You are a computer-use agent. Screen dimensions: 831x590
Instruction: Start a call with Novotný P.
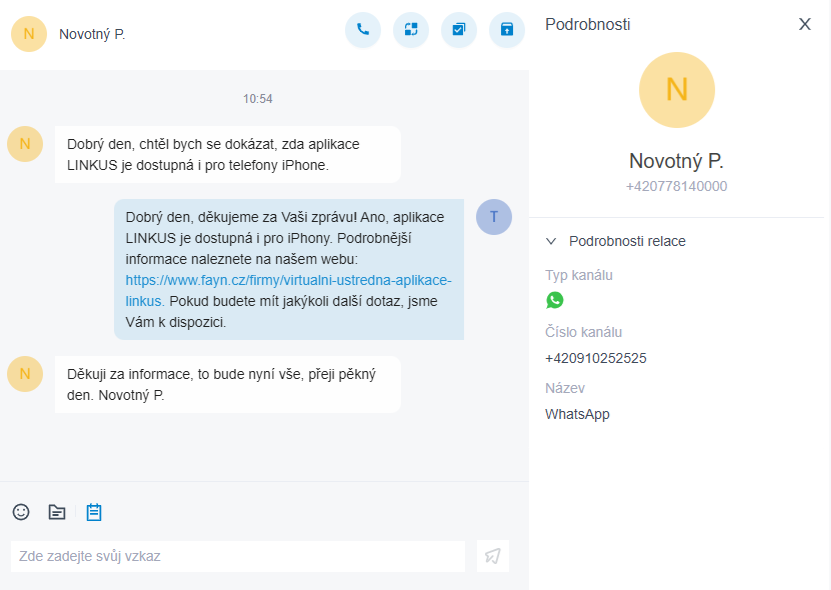point(363,30)
